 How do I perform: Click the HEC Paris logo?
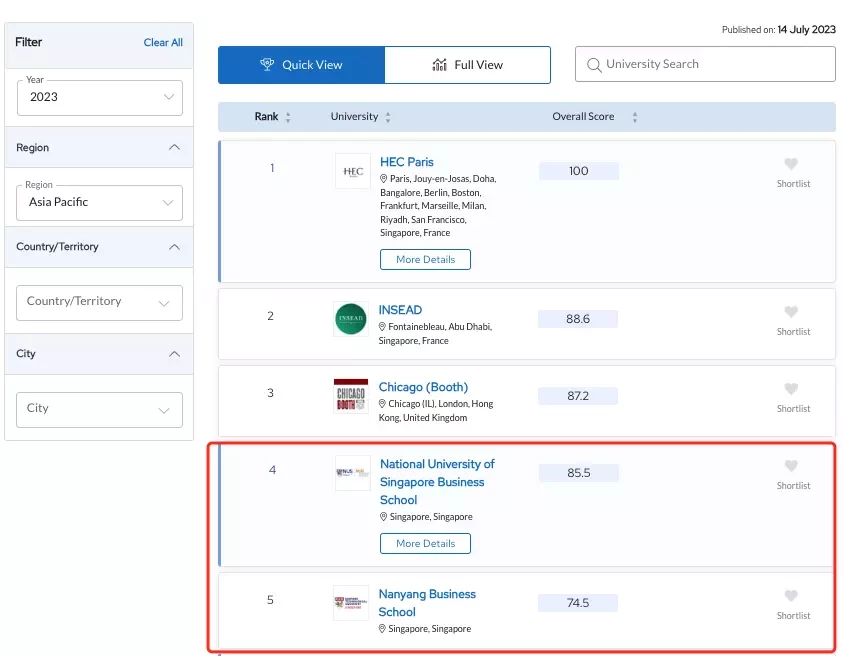click(353, 171)
